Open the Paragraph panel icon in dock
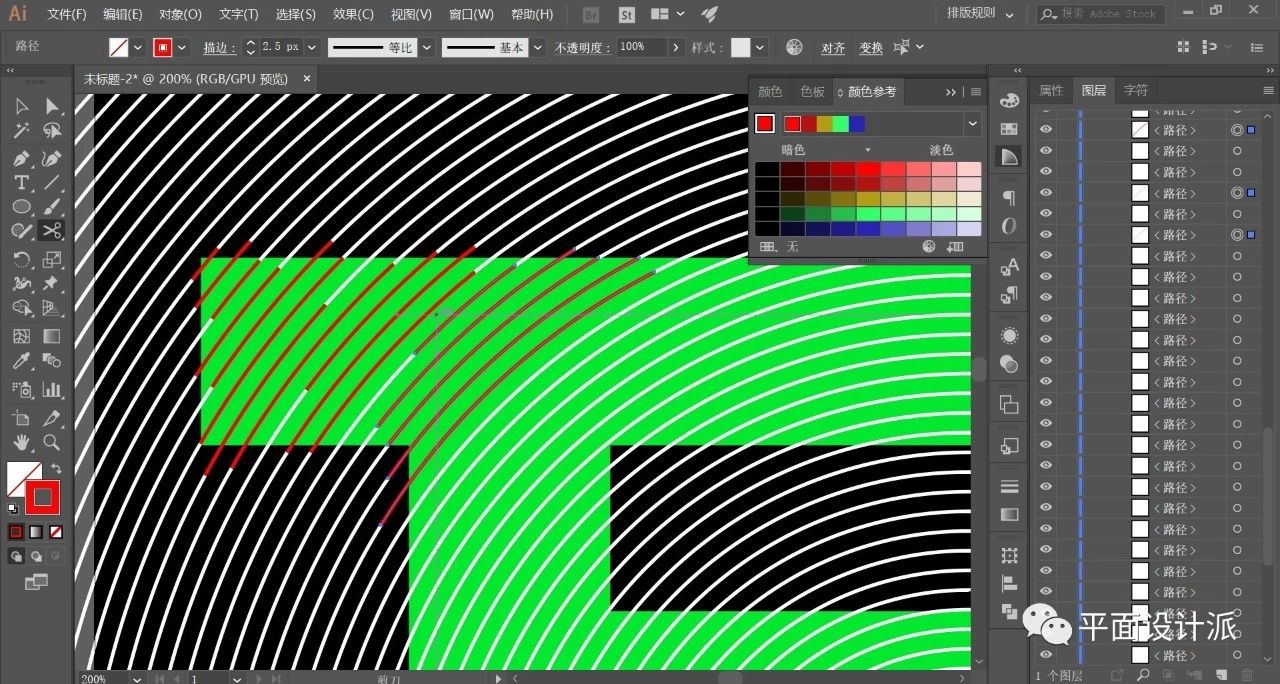The height and width of the screenshot is (684, 1280). (1009, 197)
